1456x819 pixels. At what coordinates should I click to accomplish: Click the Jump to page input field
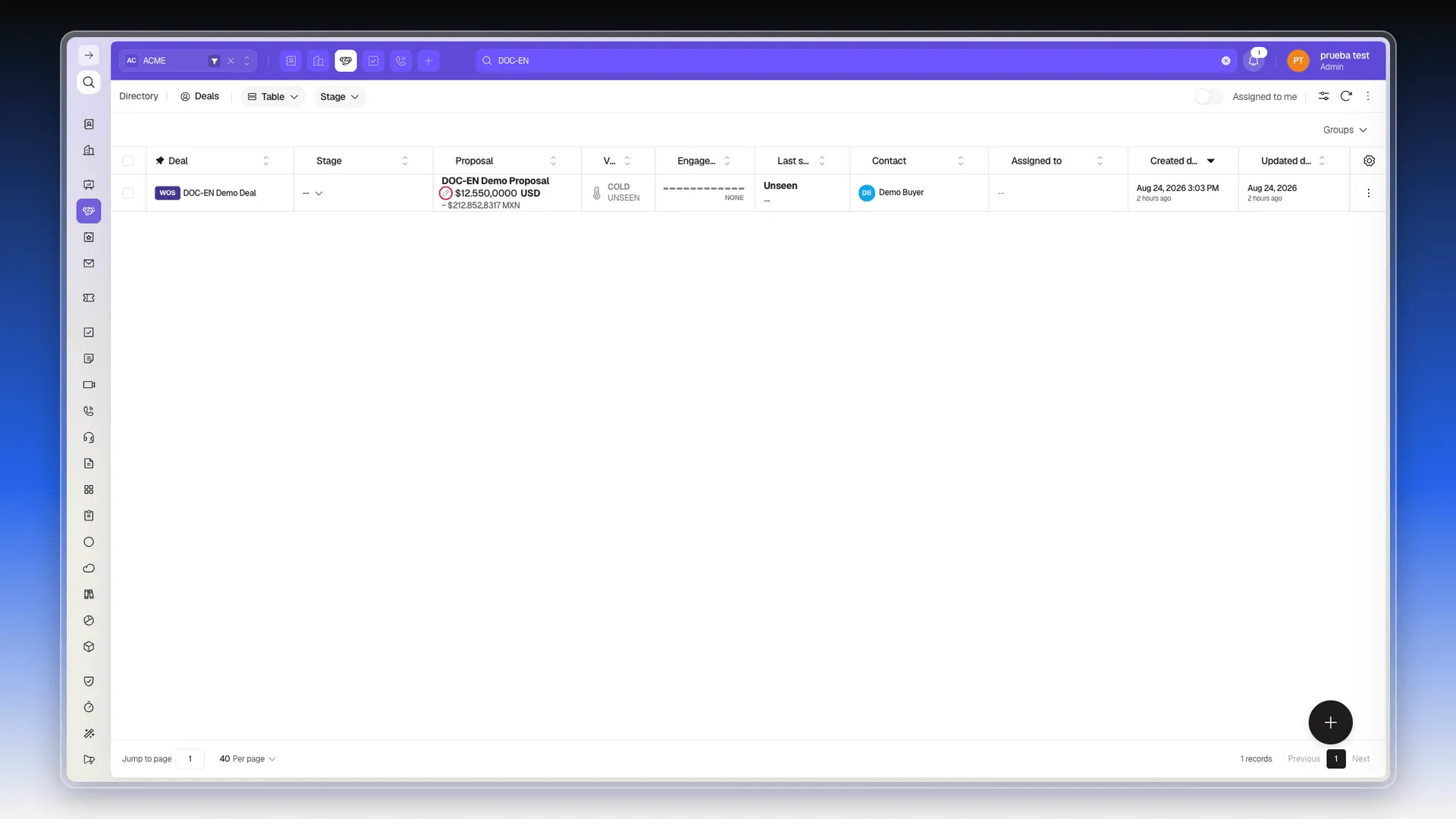pyautogui.click(x=190, y=759)
